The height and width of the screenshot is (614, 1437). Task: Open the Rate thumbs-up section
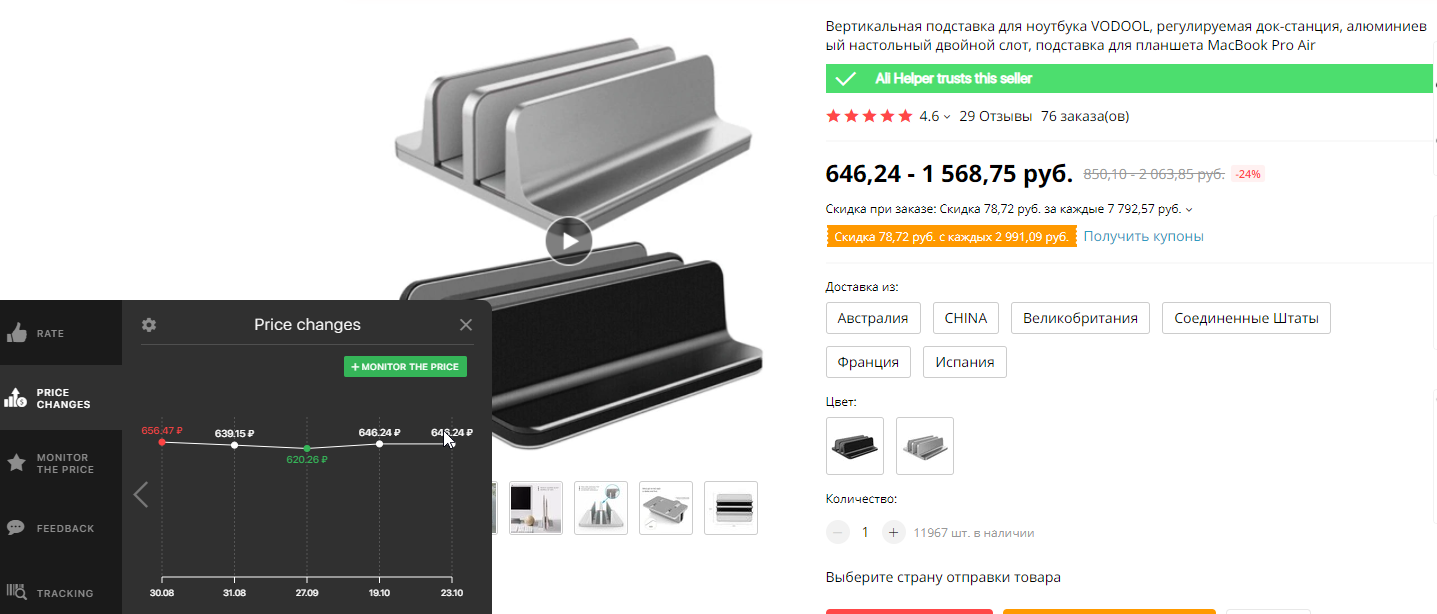[x=60, y=333]
